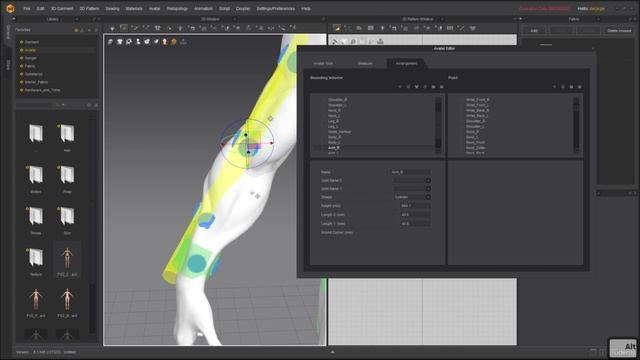The height and width of the screenshot is (360, 640).
Task: Click the Length 0 (mm) input field
Action: [x=415, y=215]
